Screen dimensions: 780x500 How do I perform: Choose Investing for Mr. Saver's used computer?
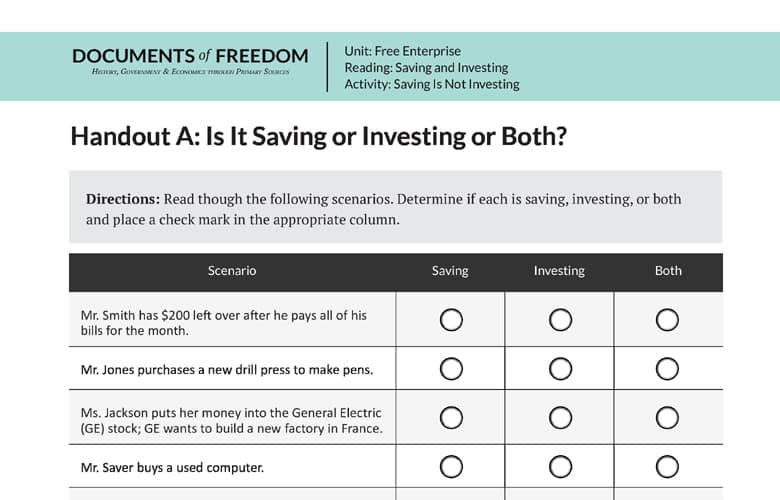click(561, 466)
